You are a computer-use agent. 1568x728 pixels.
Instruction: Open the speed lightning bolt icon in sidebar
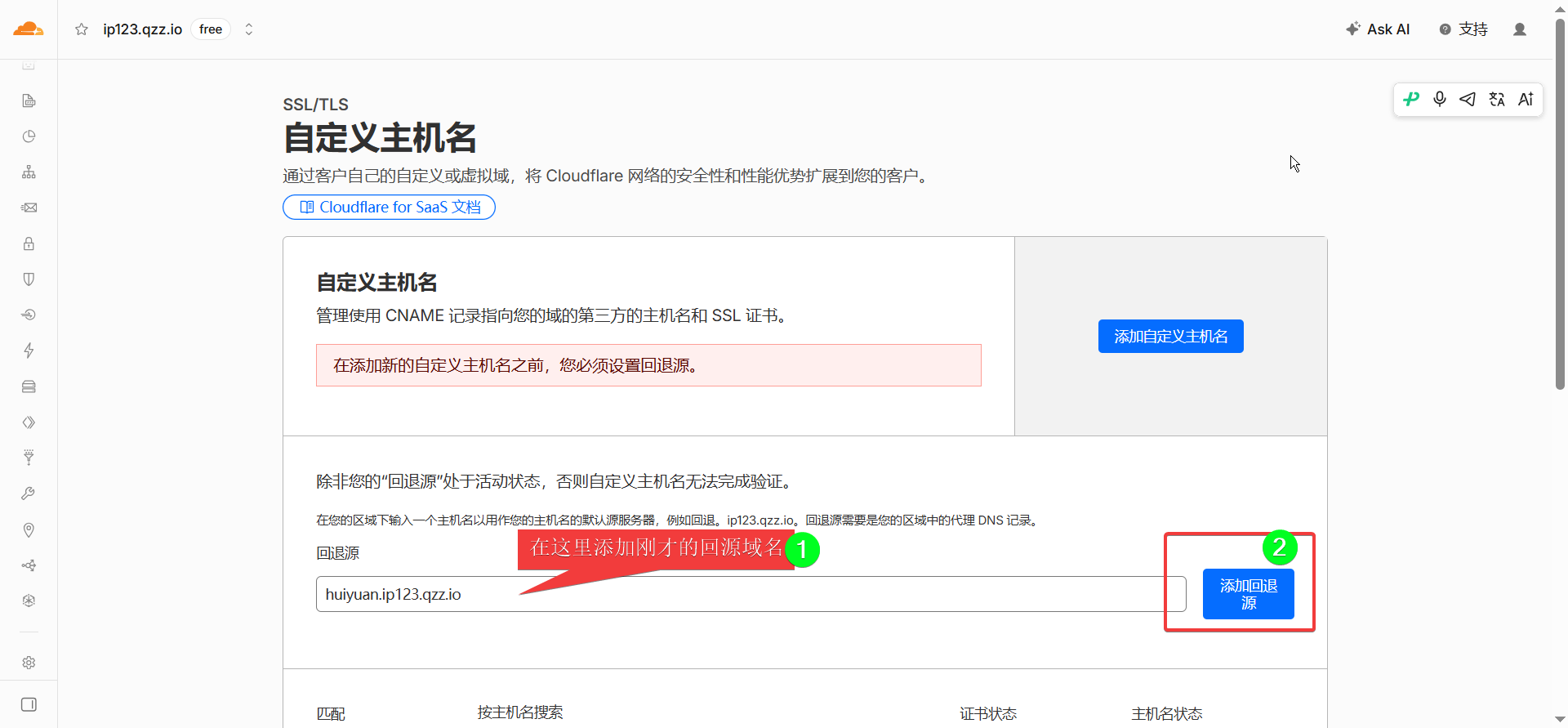29,351
